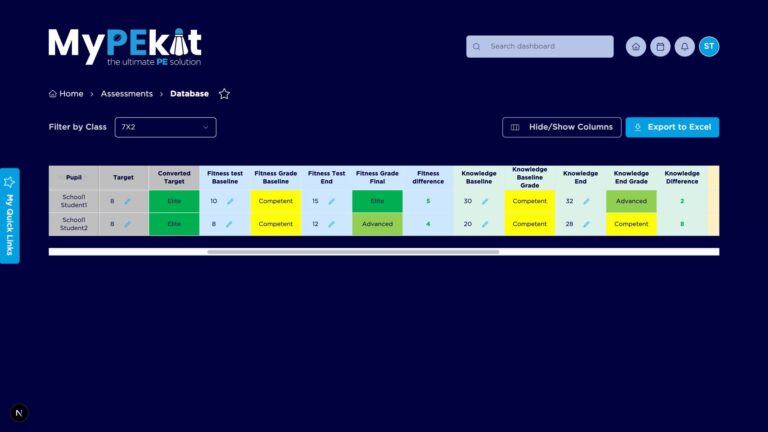Click the Fitness difference header
The image size is (768, 432).
[x=428, y=177]
